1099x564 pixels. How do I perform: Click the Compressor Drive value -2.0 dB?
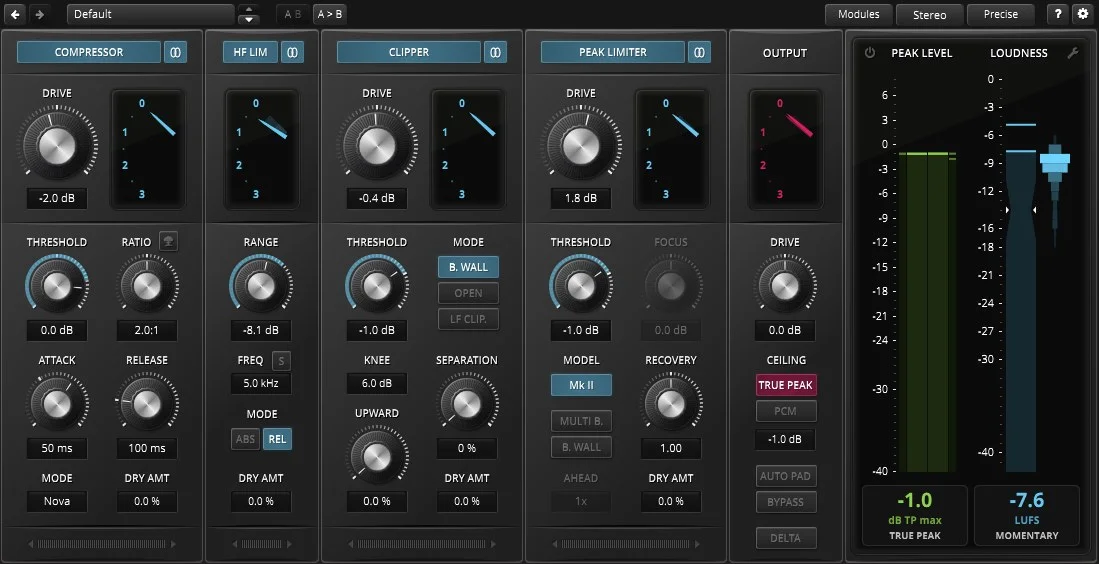(57, 198)
